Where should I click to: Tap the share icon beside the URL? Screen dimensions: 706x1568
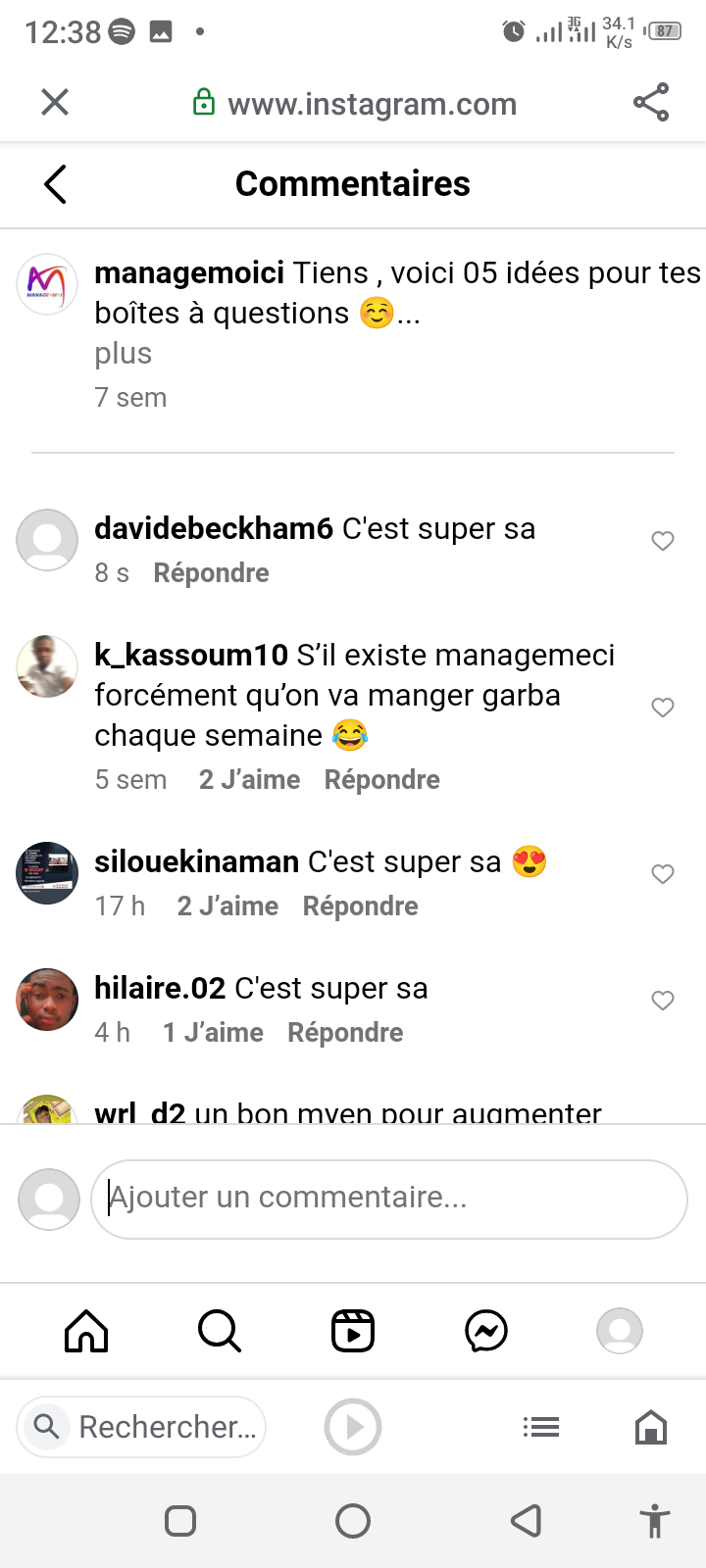point(651,102)
